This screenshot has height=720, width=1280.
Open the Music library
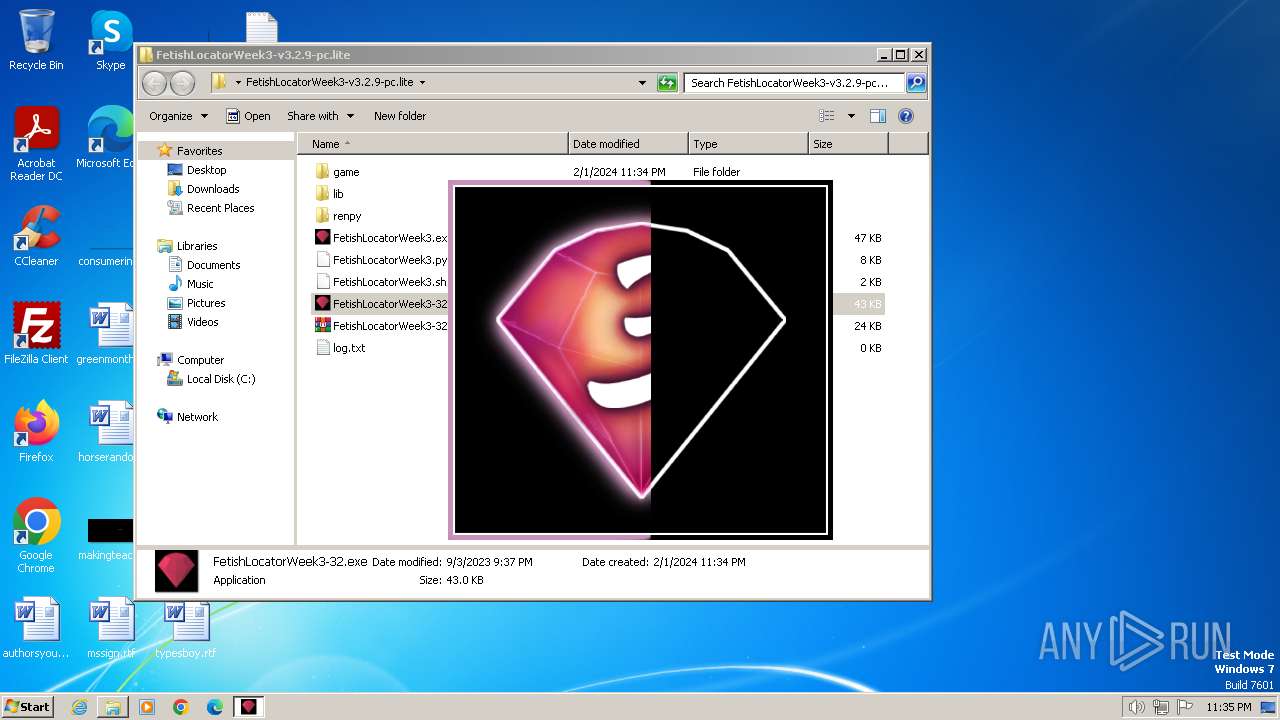(x=200, y=284)
